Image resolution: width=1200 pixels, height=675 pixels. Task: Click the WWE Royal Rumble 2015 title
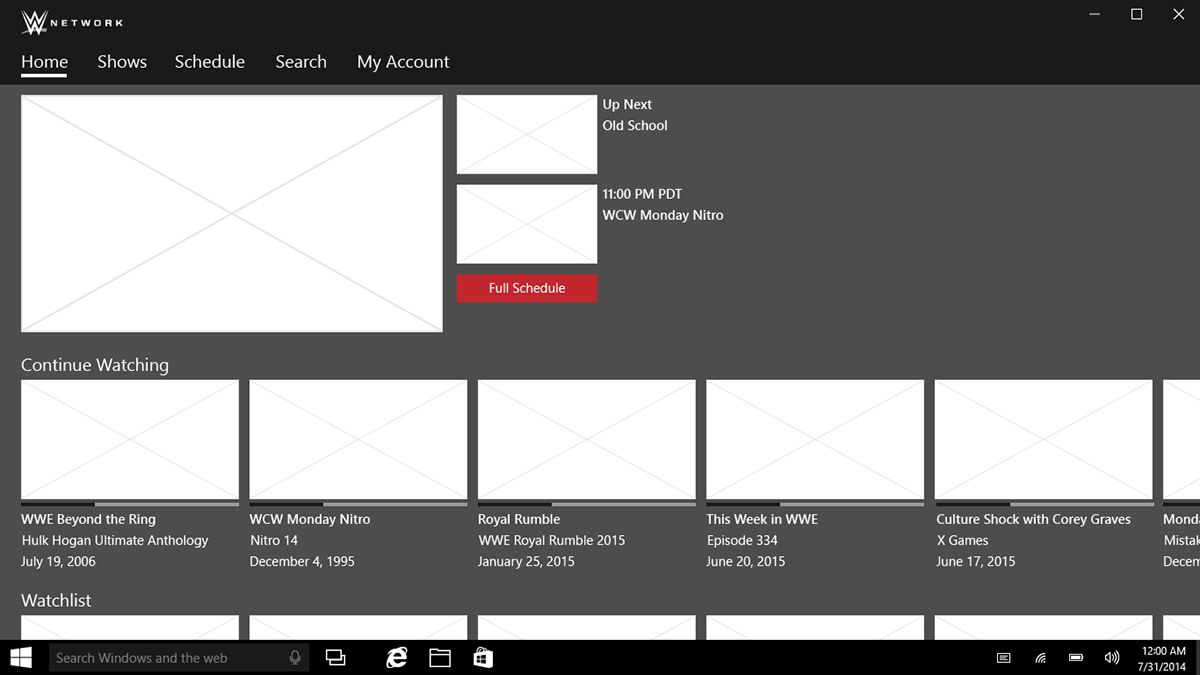pos(551,540)
